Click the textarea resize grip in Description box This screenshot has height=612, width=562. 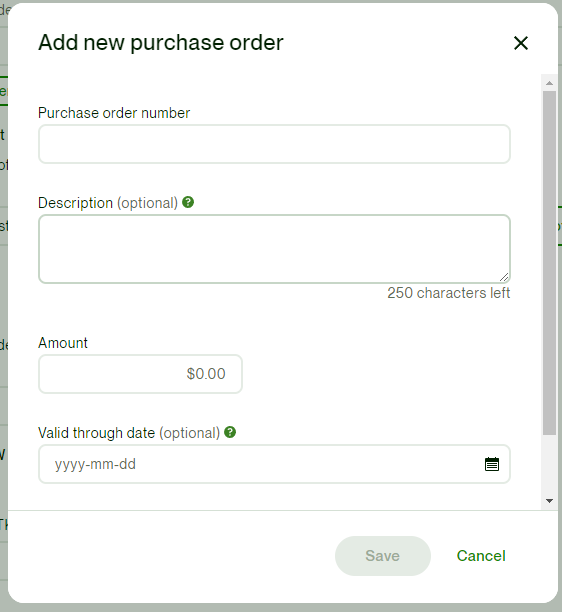click(504, 277)
